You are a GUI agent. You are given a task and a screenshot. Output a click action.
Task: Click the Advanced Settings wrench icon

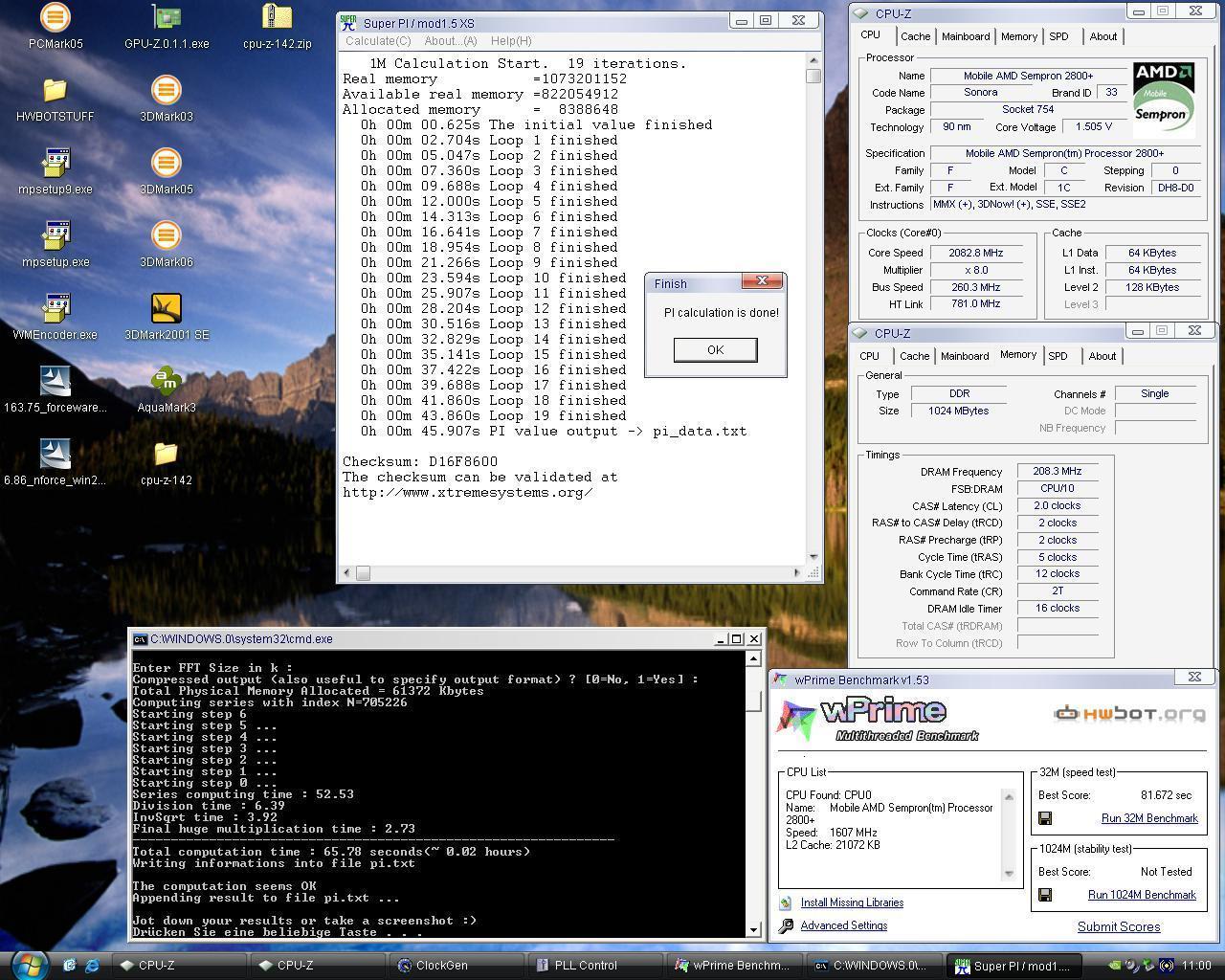pyautogui.click(x=786, y=925)
